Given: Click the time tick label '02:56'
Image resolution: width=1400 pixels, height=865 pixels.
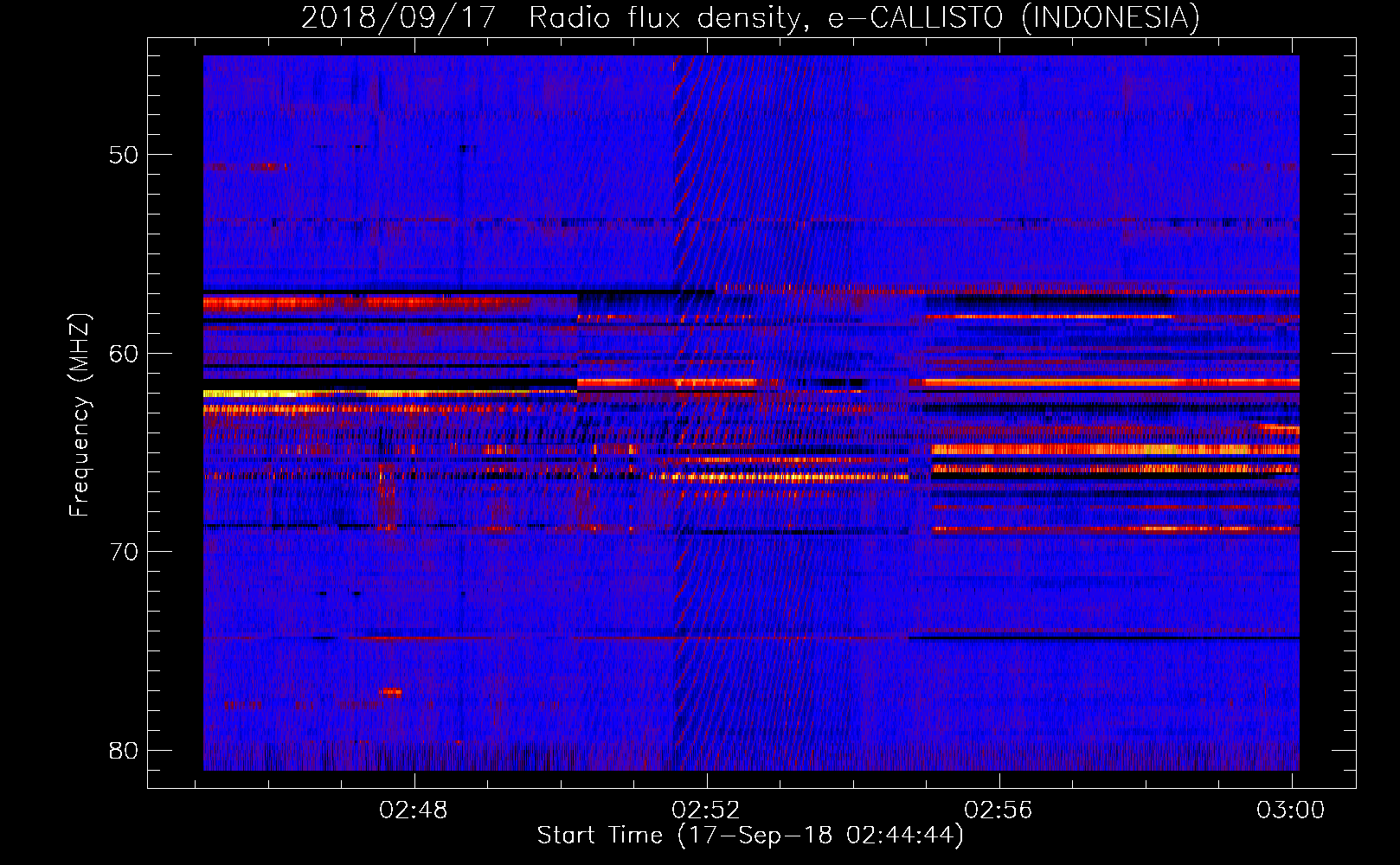Looking at the screenshot, I should pos(999,810).
